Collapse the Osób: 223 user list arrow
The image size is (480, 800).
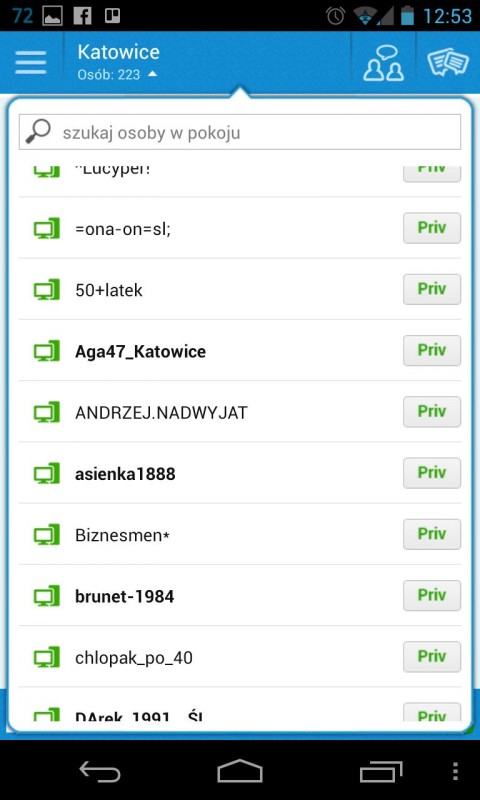[x=152, y=74]
